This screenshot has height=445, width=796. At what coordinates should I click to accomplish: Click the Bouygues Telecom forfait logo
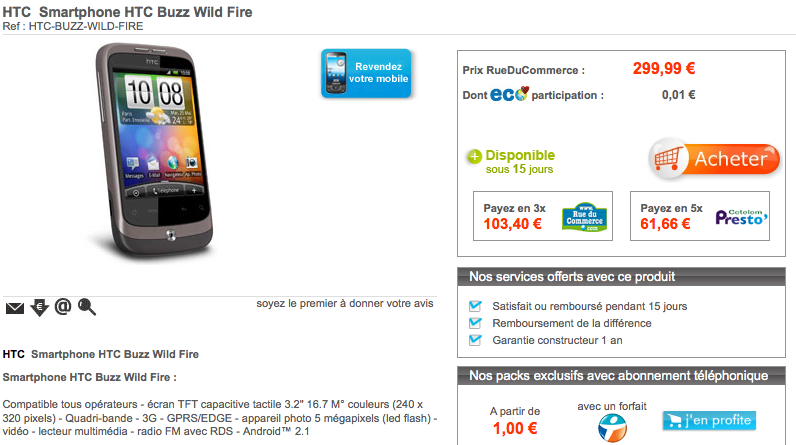[x=612, y=428]
